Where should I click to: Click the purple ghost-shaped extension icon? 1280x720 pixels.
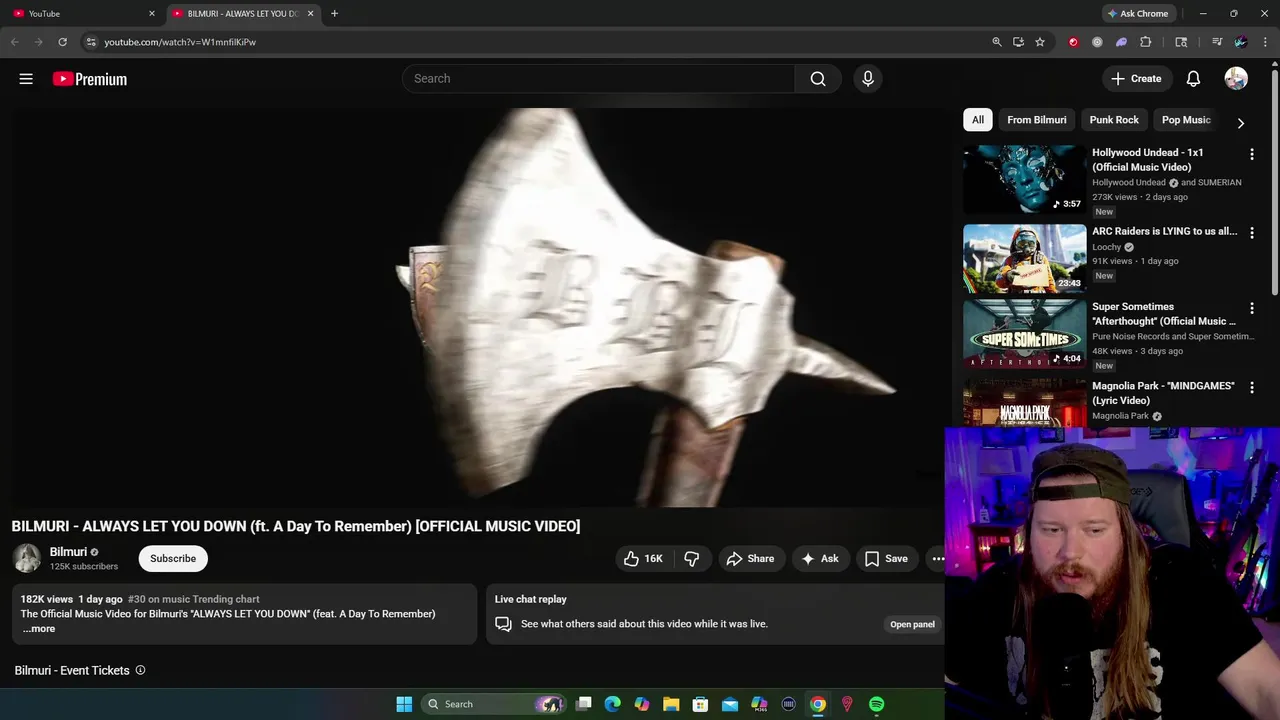pos(1121,42)
